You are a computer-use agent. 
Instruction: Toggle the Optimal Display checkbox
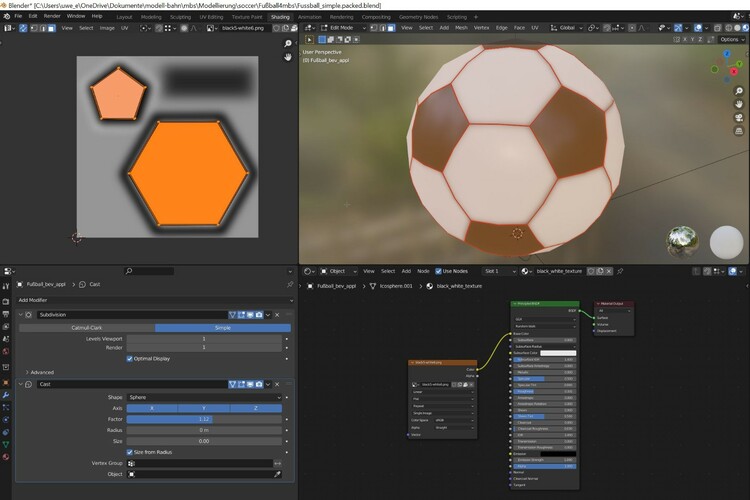click(130, 358)
